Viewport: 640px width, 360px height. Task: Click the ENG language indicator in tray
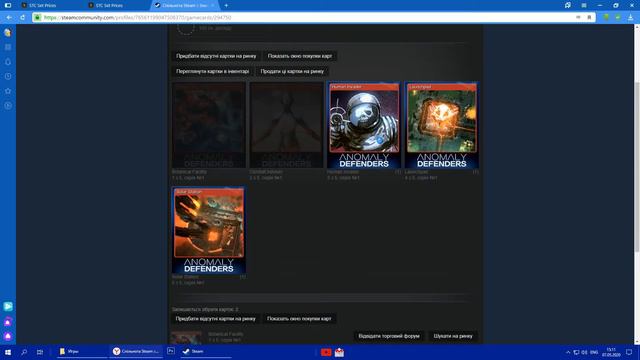coord(594,352)
